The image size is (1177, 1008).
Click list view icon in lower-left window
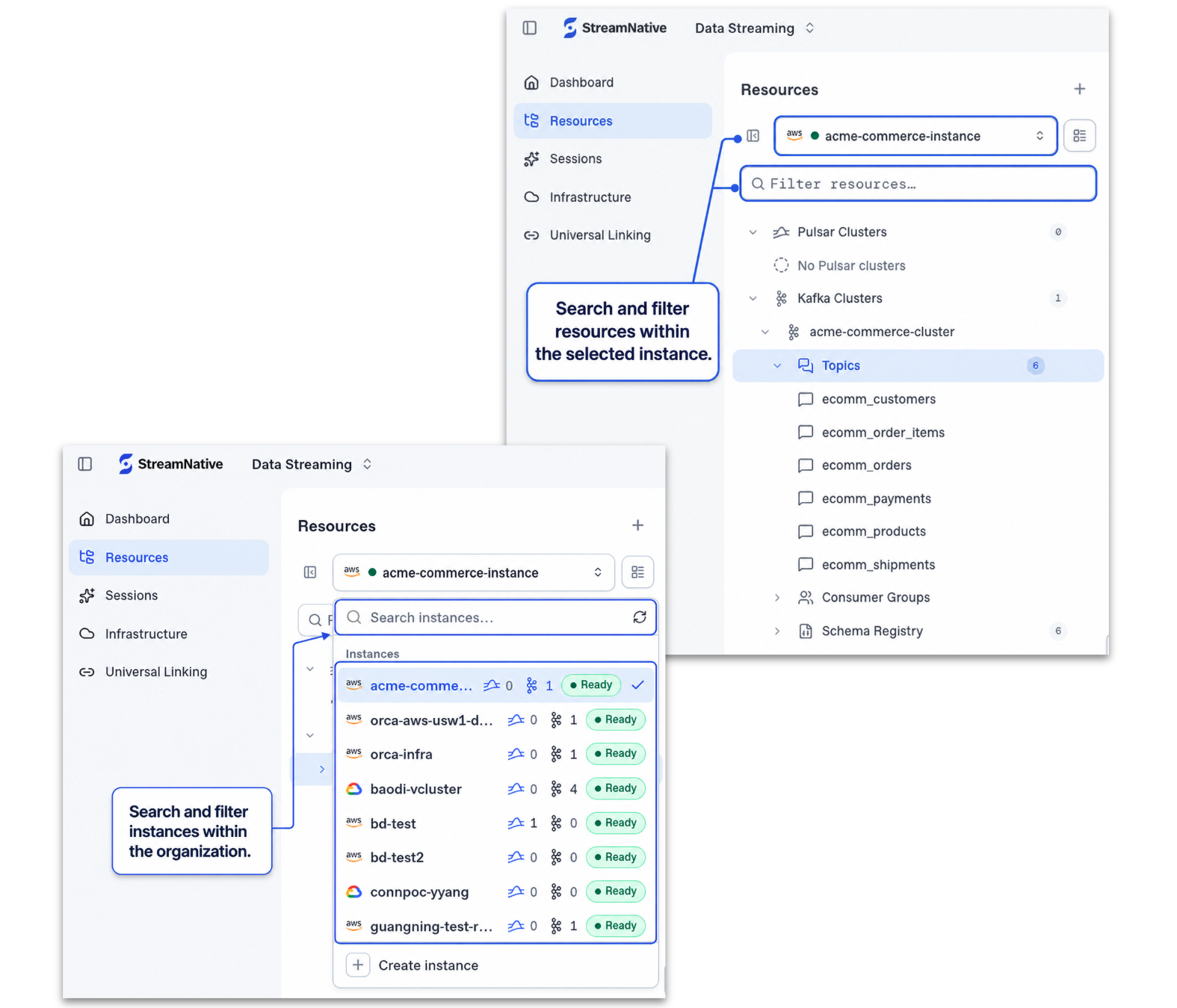click(637, 572)
